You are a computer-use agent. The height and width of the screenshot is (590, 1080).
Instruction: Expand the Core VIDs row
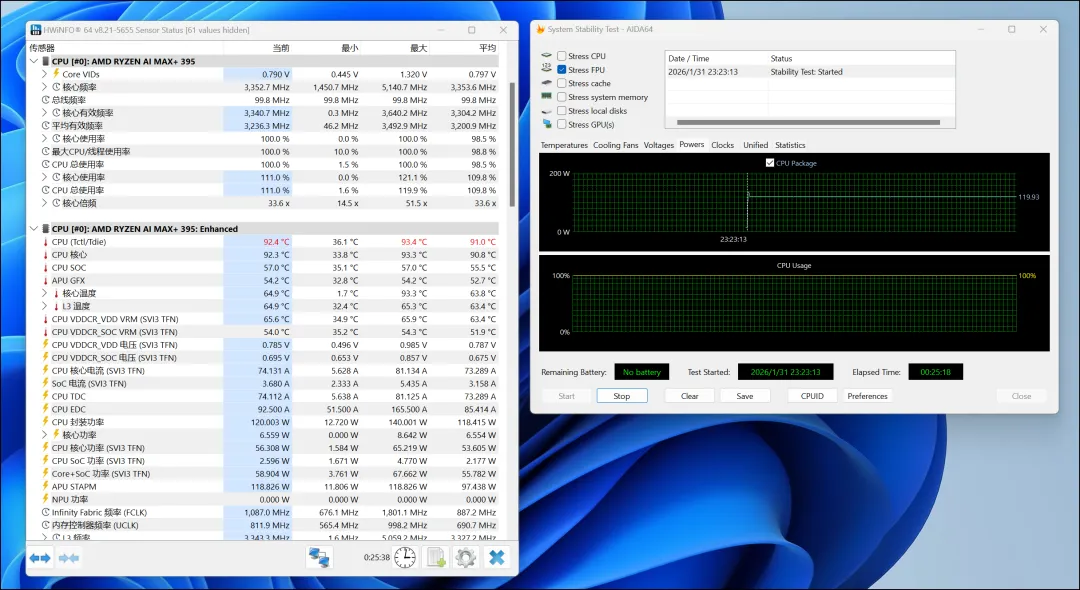(44, 74)
